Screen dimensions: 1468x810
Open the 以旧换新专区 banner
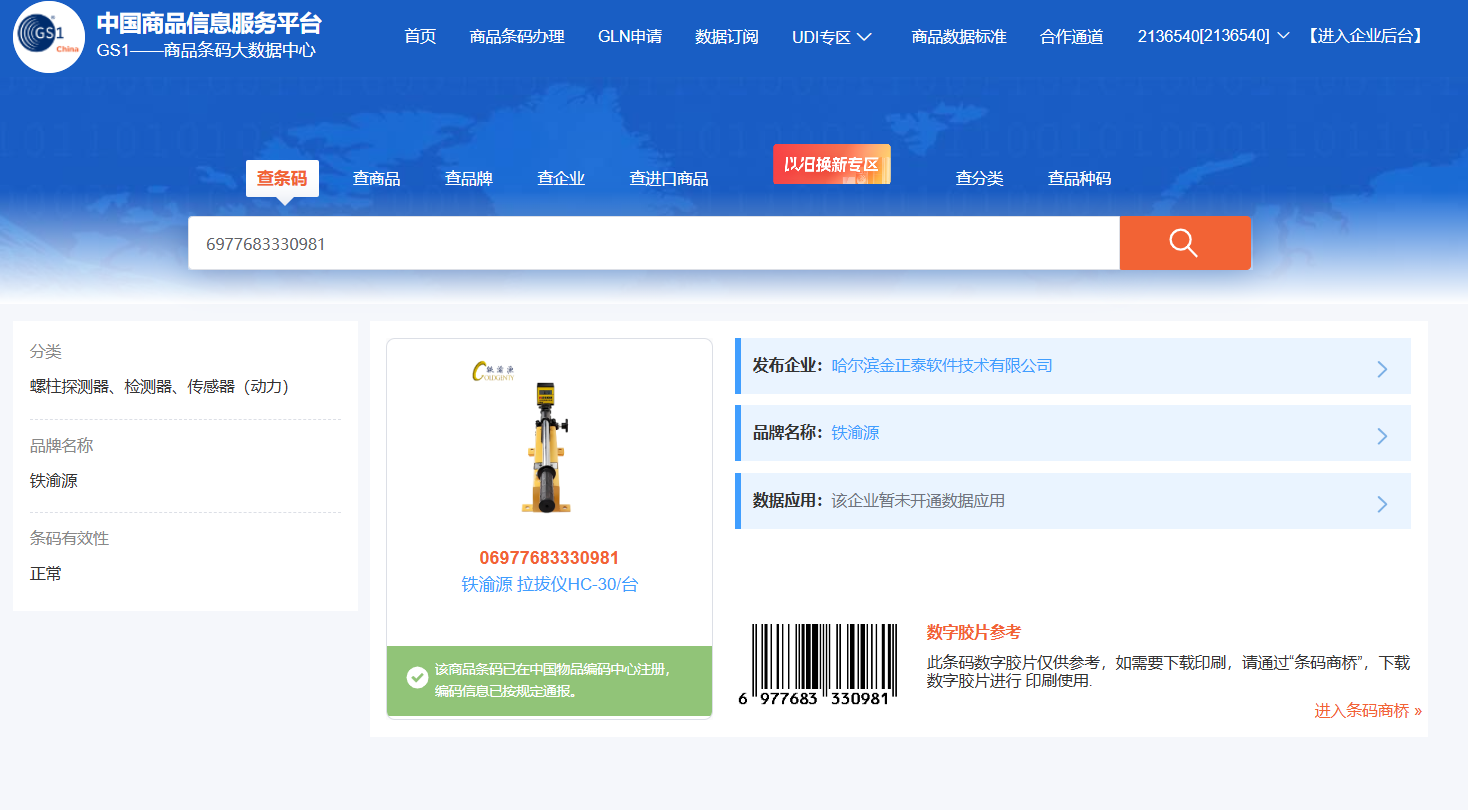coord(832,165)
